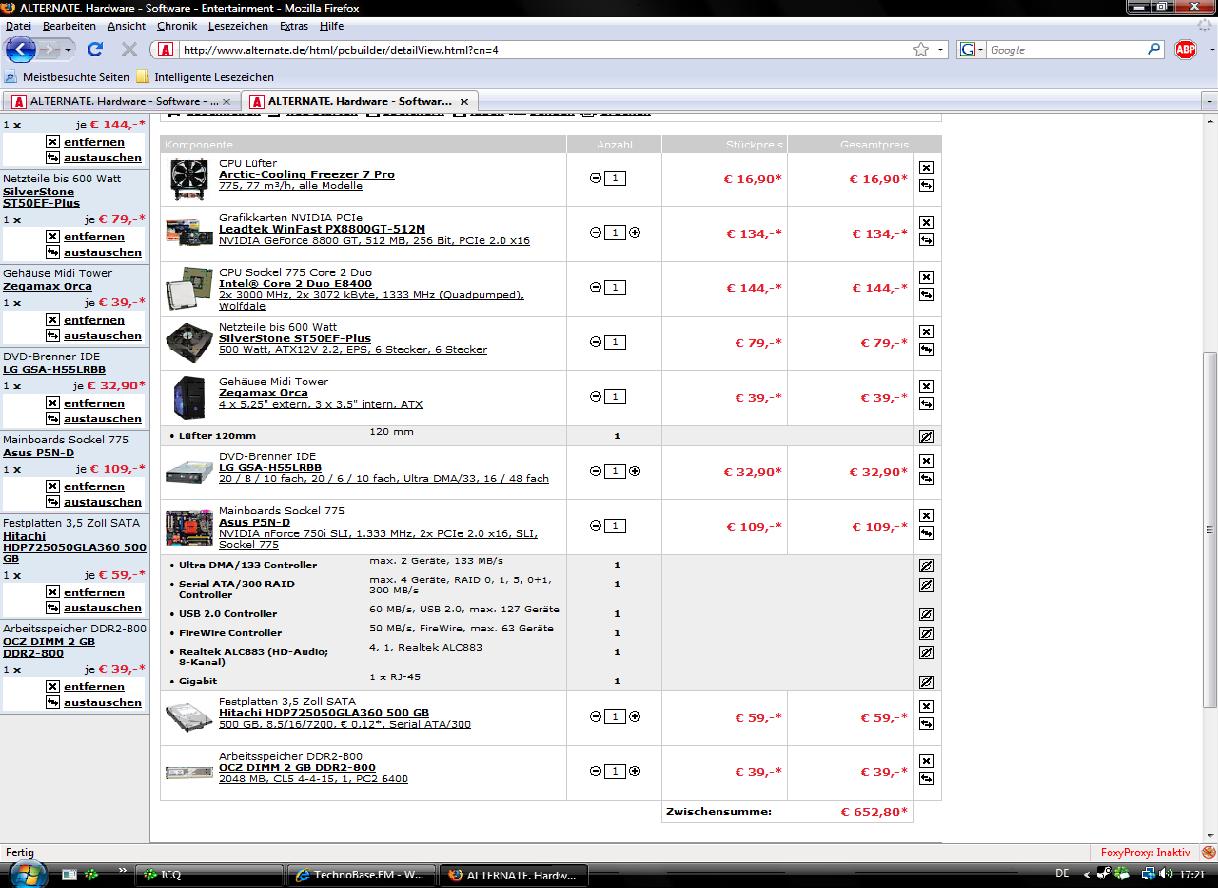The height and width of the screenshot is (888, 1218).
Task: Open the Meistbesuchte Seiten bookmark
Action: [66, 76]
